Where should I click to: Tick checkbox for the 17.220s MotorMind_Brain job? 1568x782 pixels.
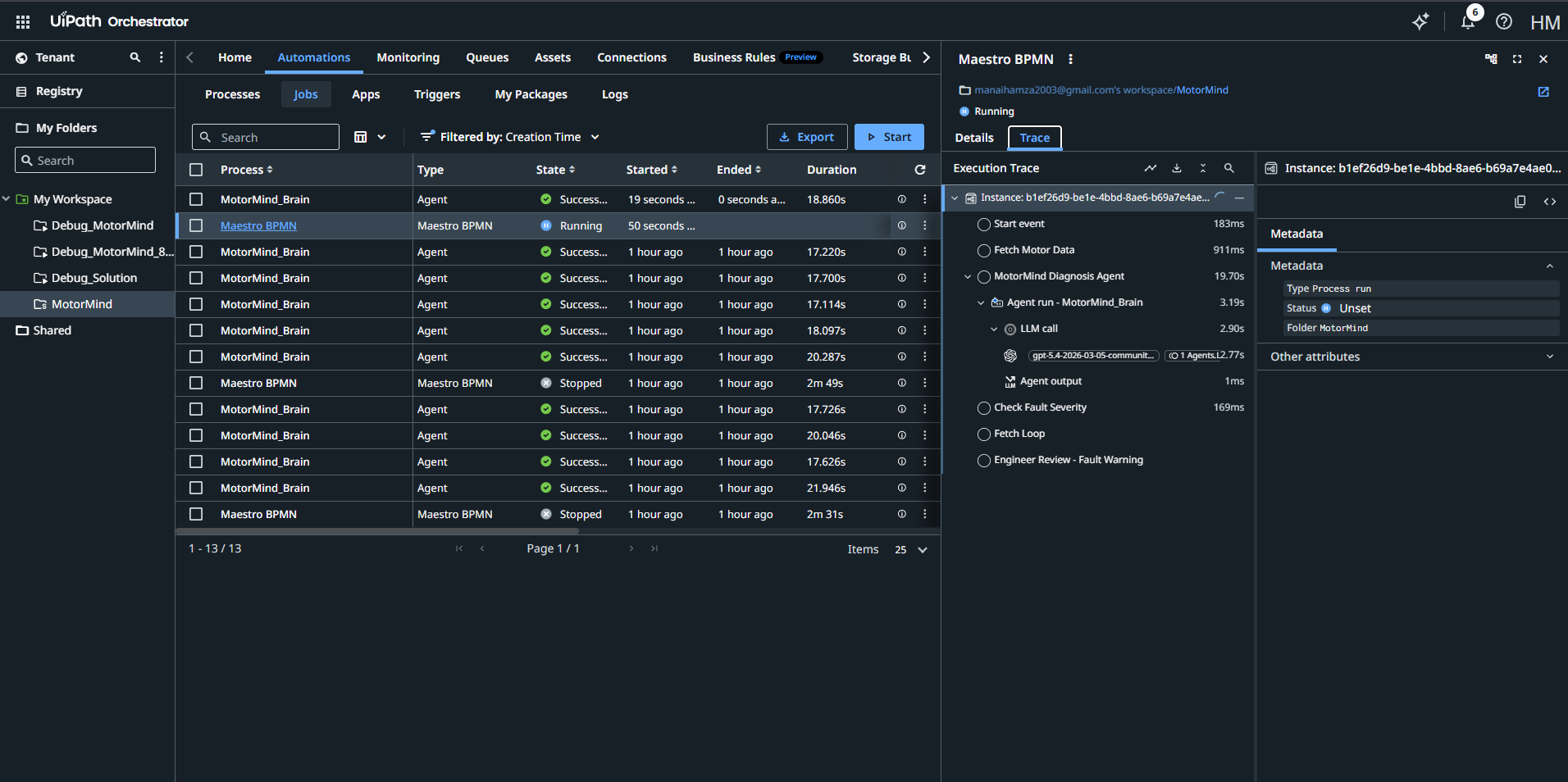tap(196, 252)
